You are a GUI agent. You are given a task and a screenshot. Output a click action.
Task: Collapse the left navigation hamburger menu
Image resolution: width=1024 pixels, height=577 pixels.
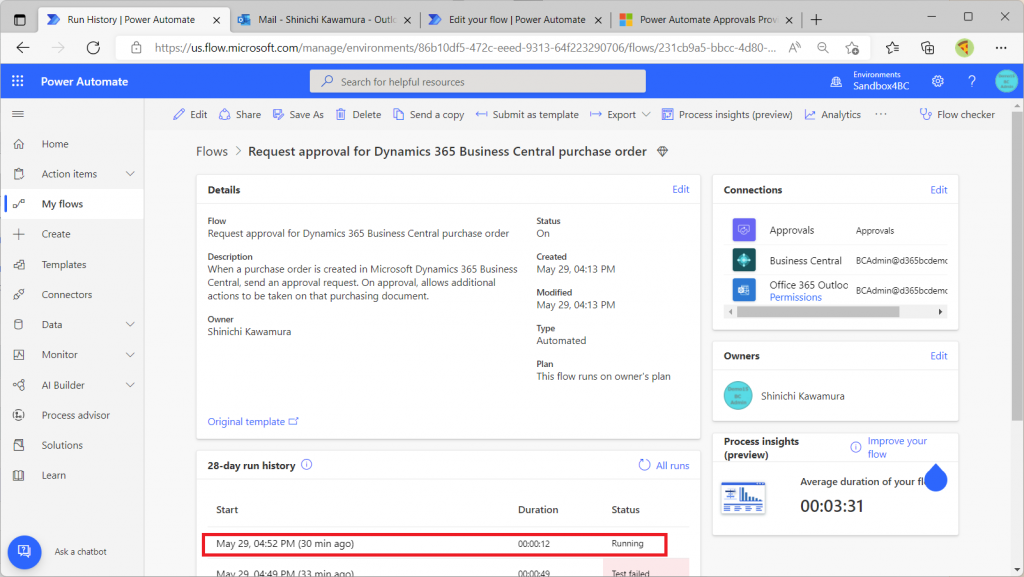(x=18, y=114)
